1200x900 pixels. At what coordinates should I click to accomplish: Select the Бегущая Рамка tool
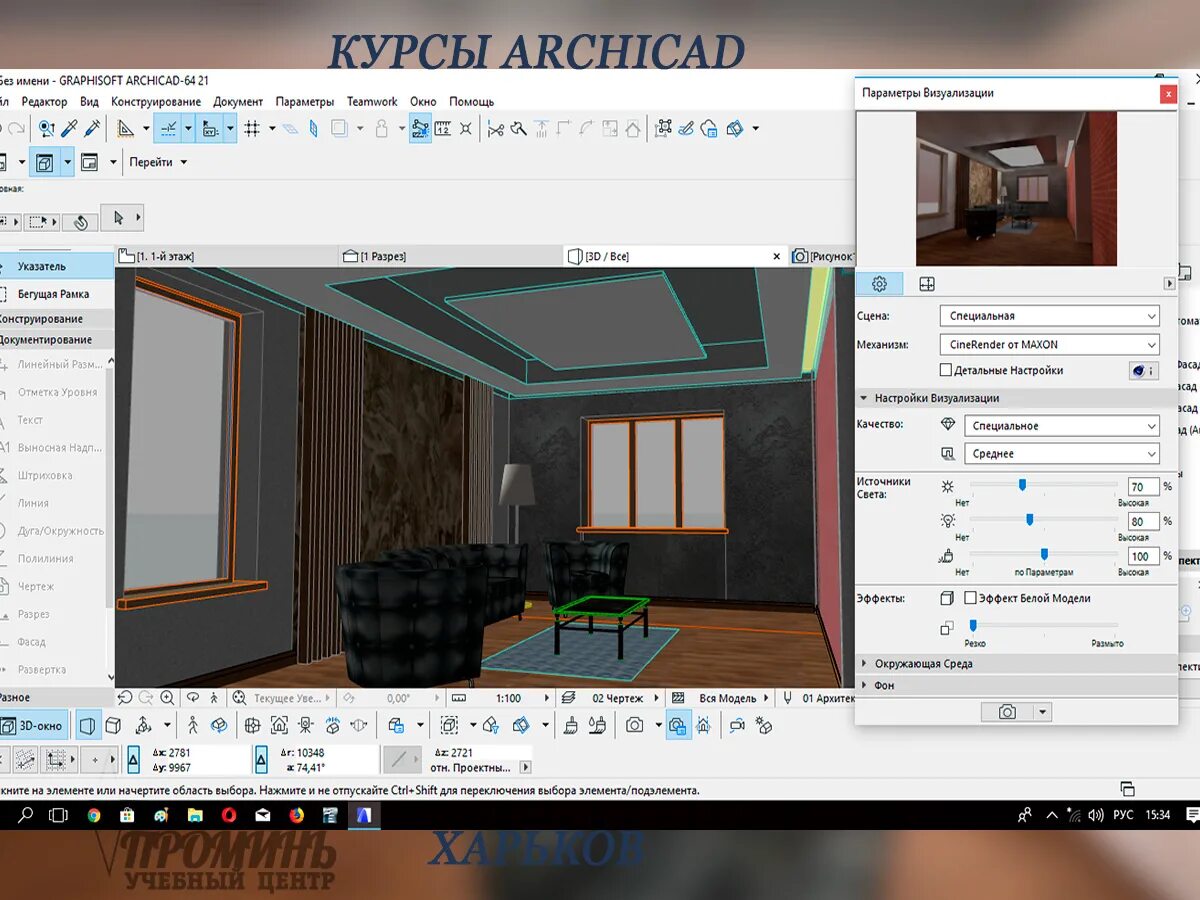pyautogui.click(x=56, y=294)
